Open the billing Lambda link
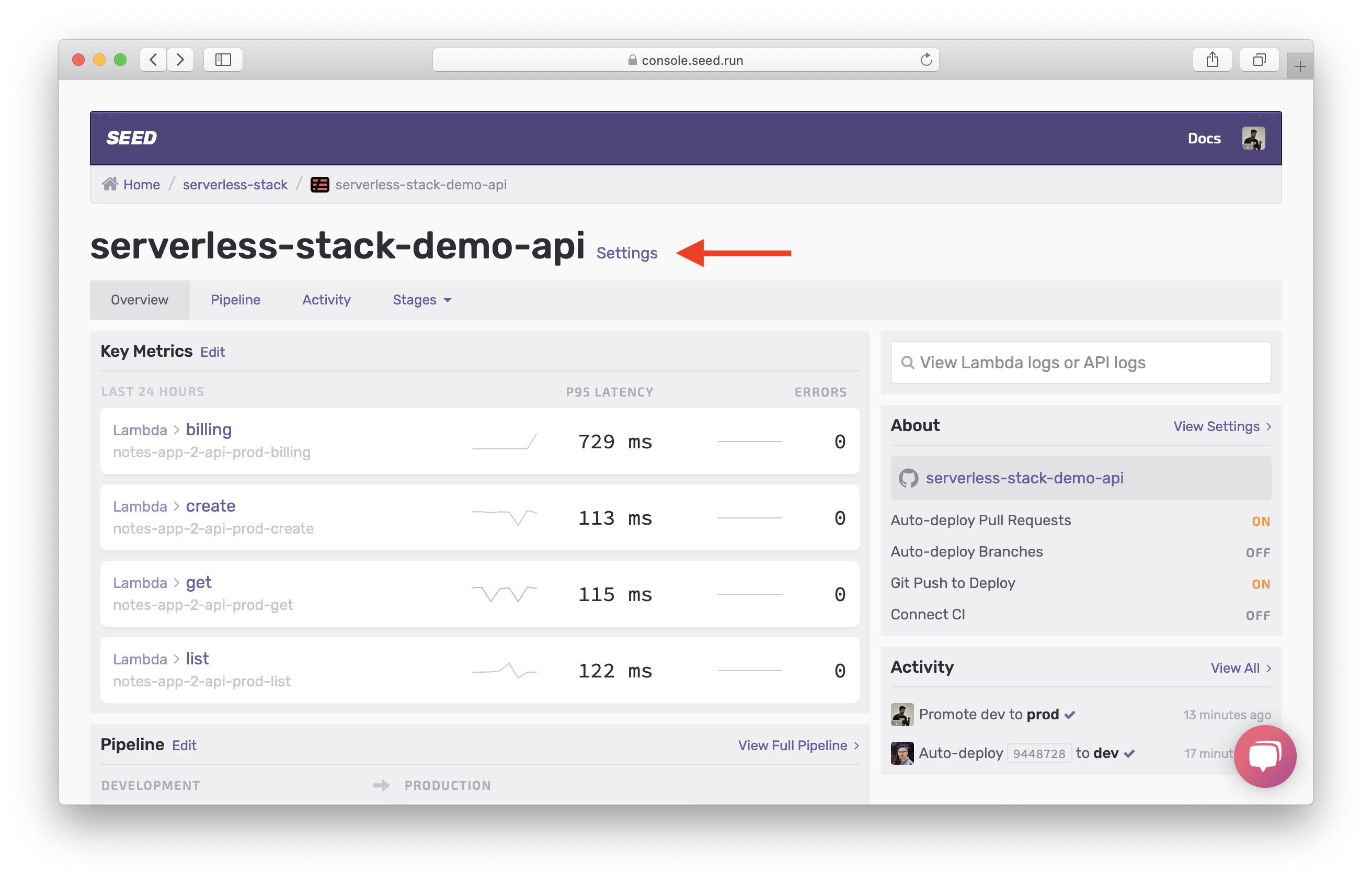Image resolution: width=1372 pixels, height=882 pixels. 208,429
